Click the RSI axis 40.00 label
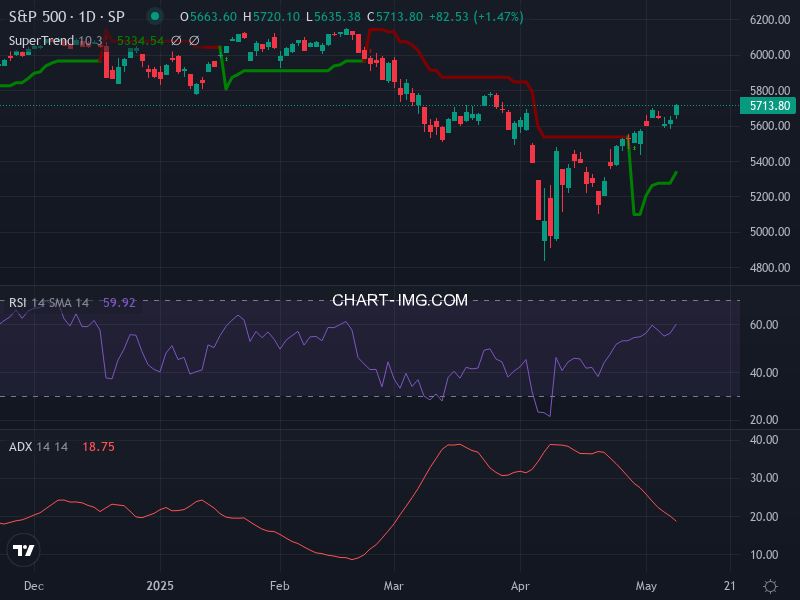 tap(764, 372)
